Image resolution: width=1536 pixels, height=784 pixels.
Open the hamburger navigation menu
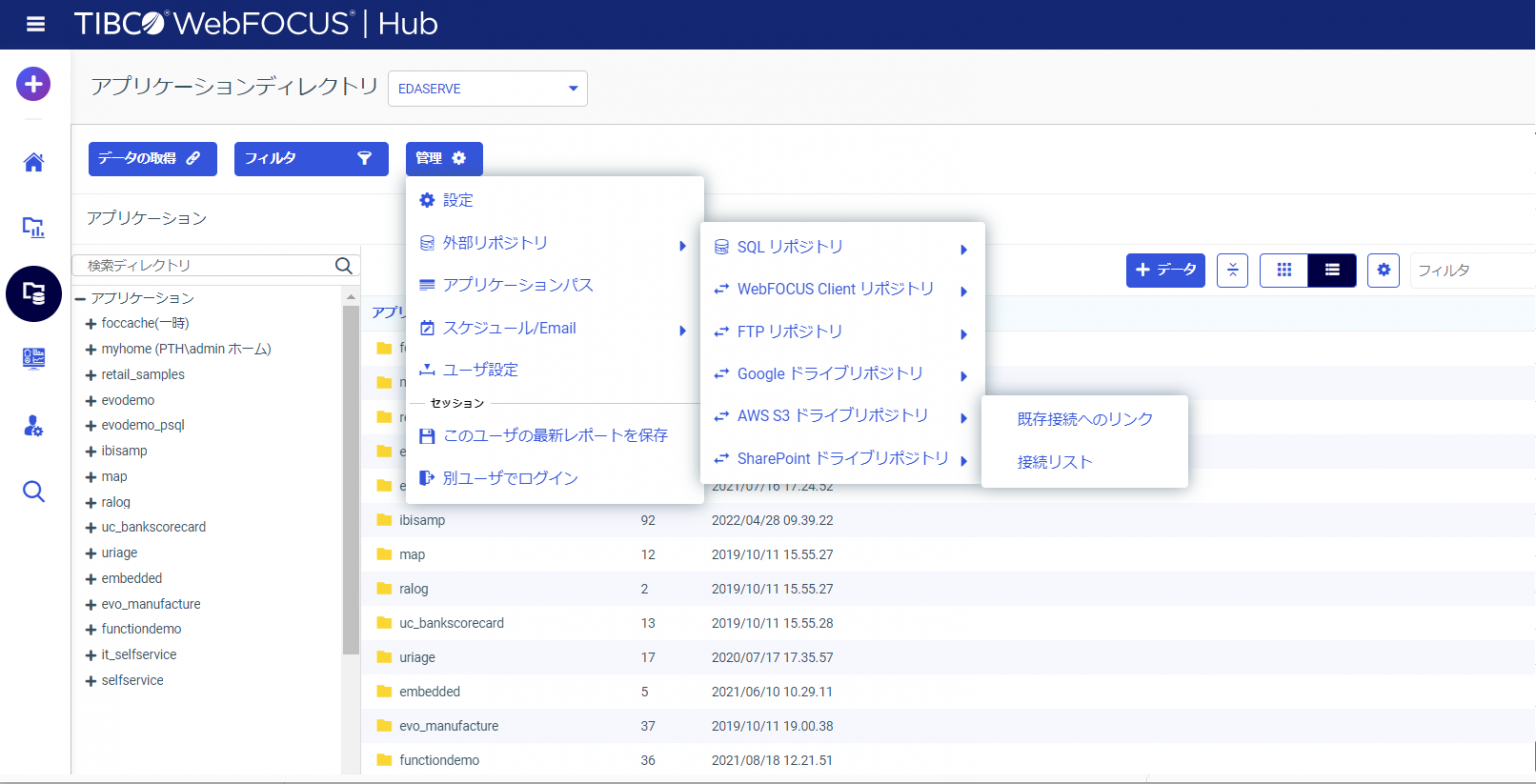(x=34, y=24)
